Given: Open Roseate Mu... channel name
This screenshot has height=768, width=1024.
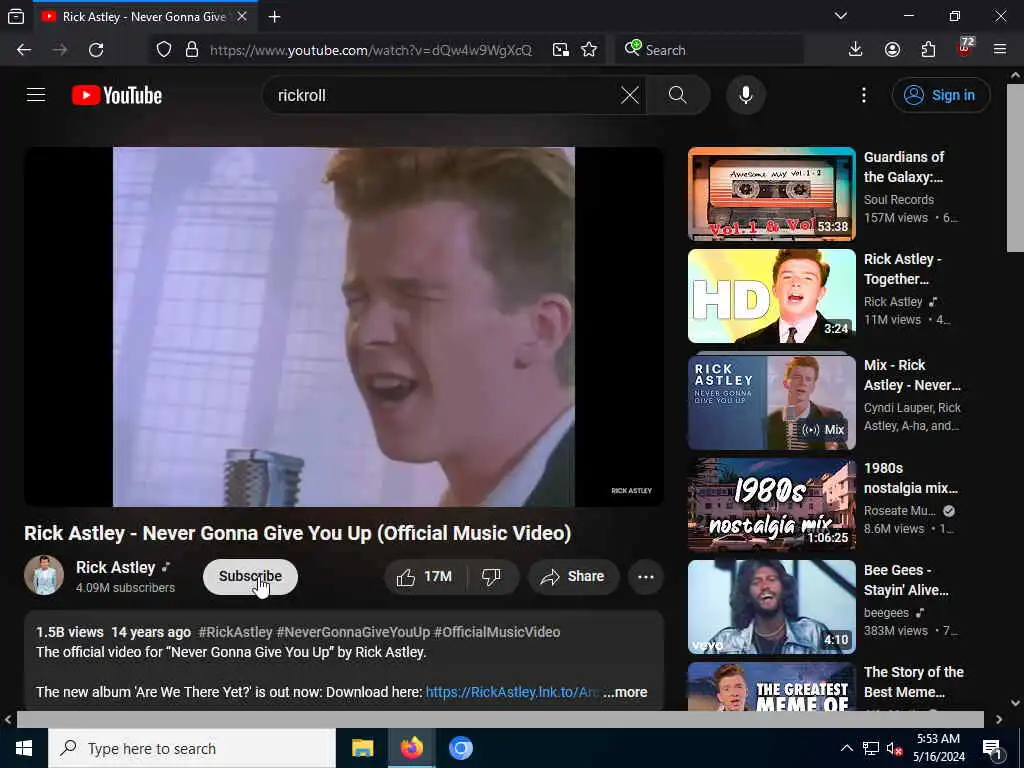Looking at the screenshot, I should coord(900,511).
